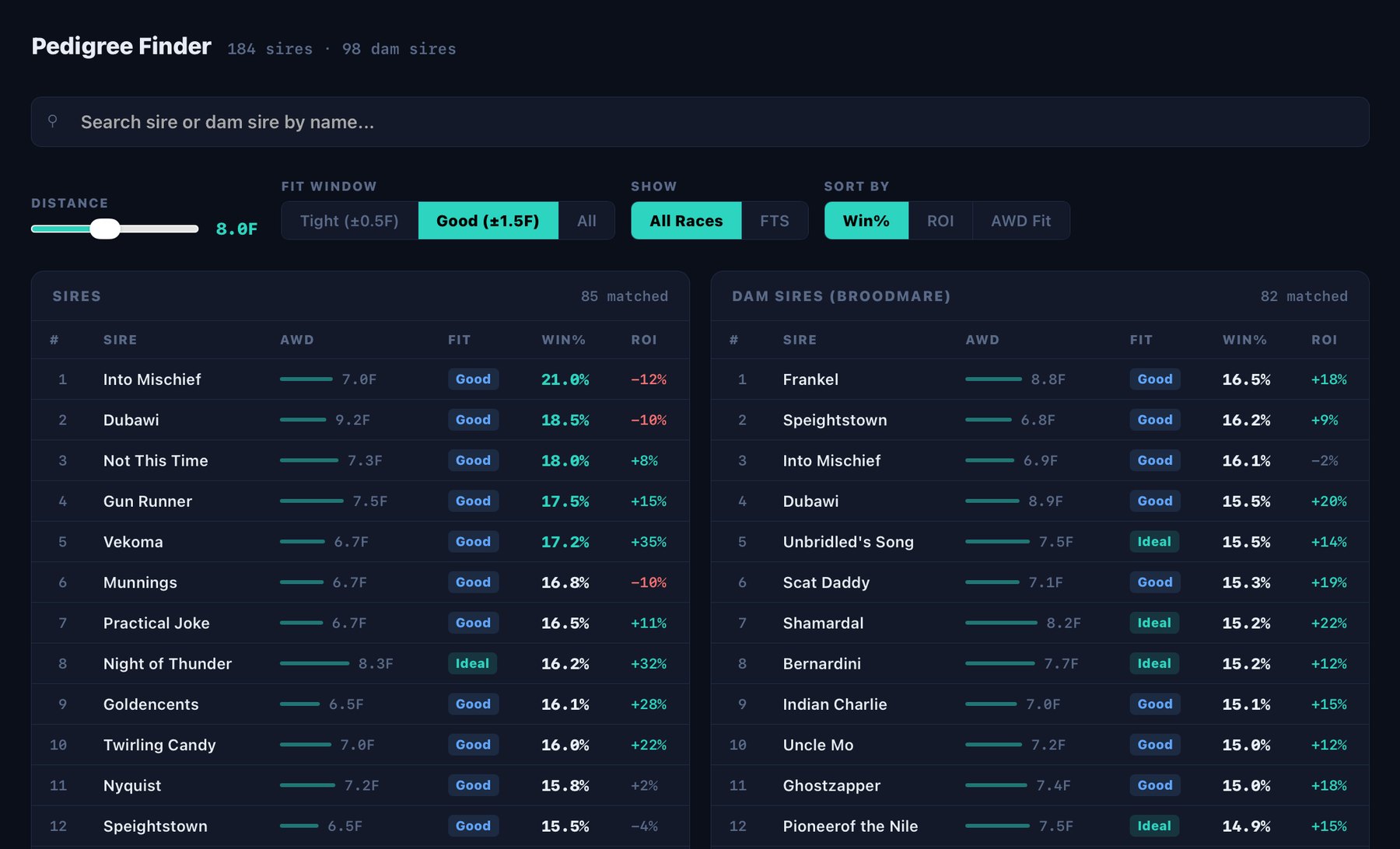The width and height of the screenshot is (1400, 849).
Task: Click the Ideal badge for Unbridled's Song
Action: pos(1154,542)
